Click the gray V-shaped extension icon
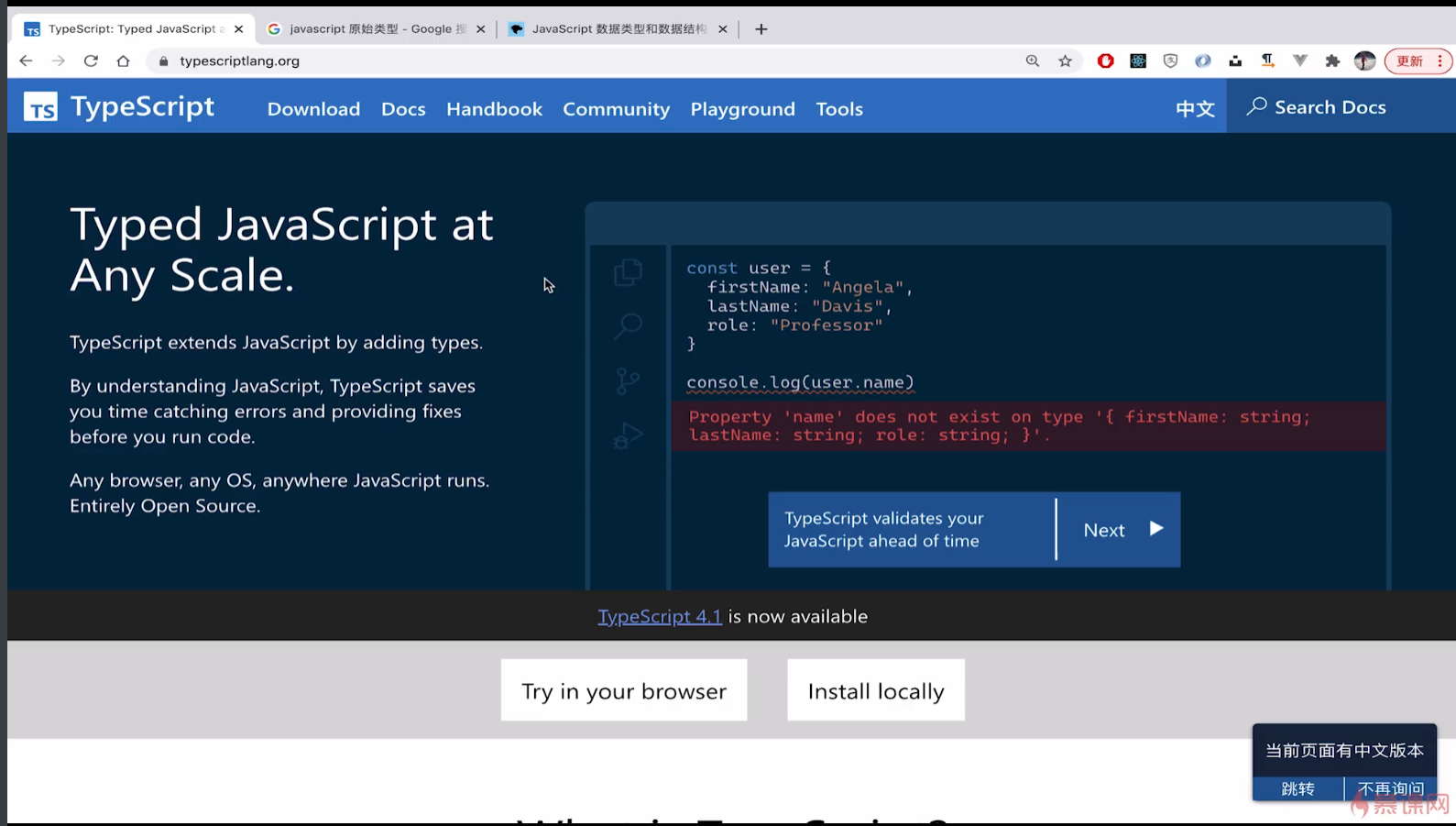 [1299, 61]
